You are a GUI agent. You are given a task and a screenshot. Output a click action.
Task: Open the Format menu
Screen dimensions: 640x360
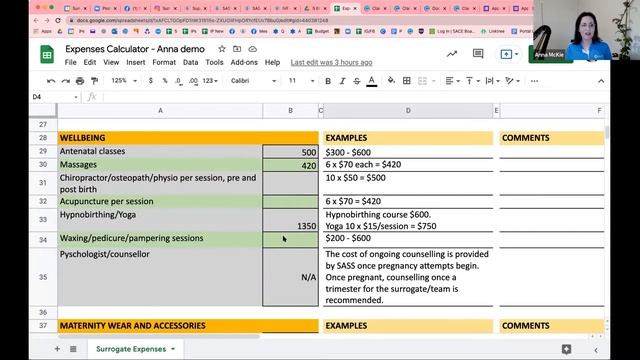point(164,62)
